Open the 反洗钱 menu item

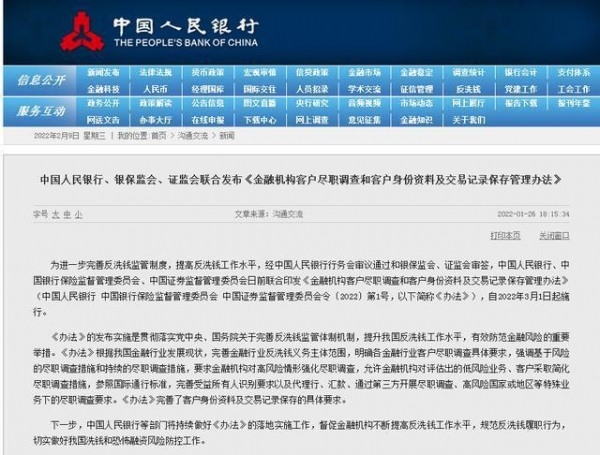[469, 90]
